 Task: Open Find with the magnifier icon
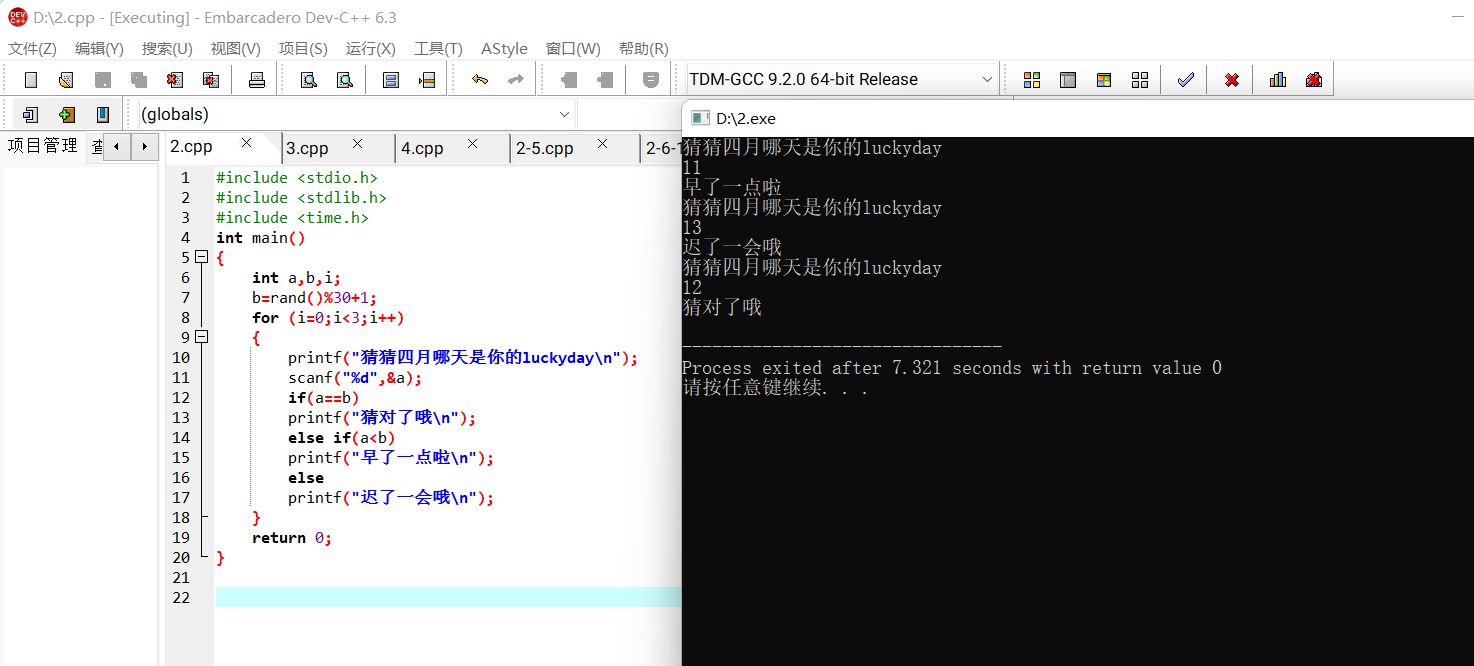pos(308,80)
